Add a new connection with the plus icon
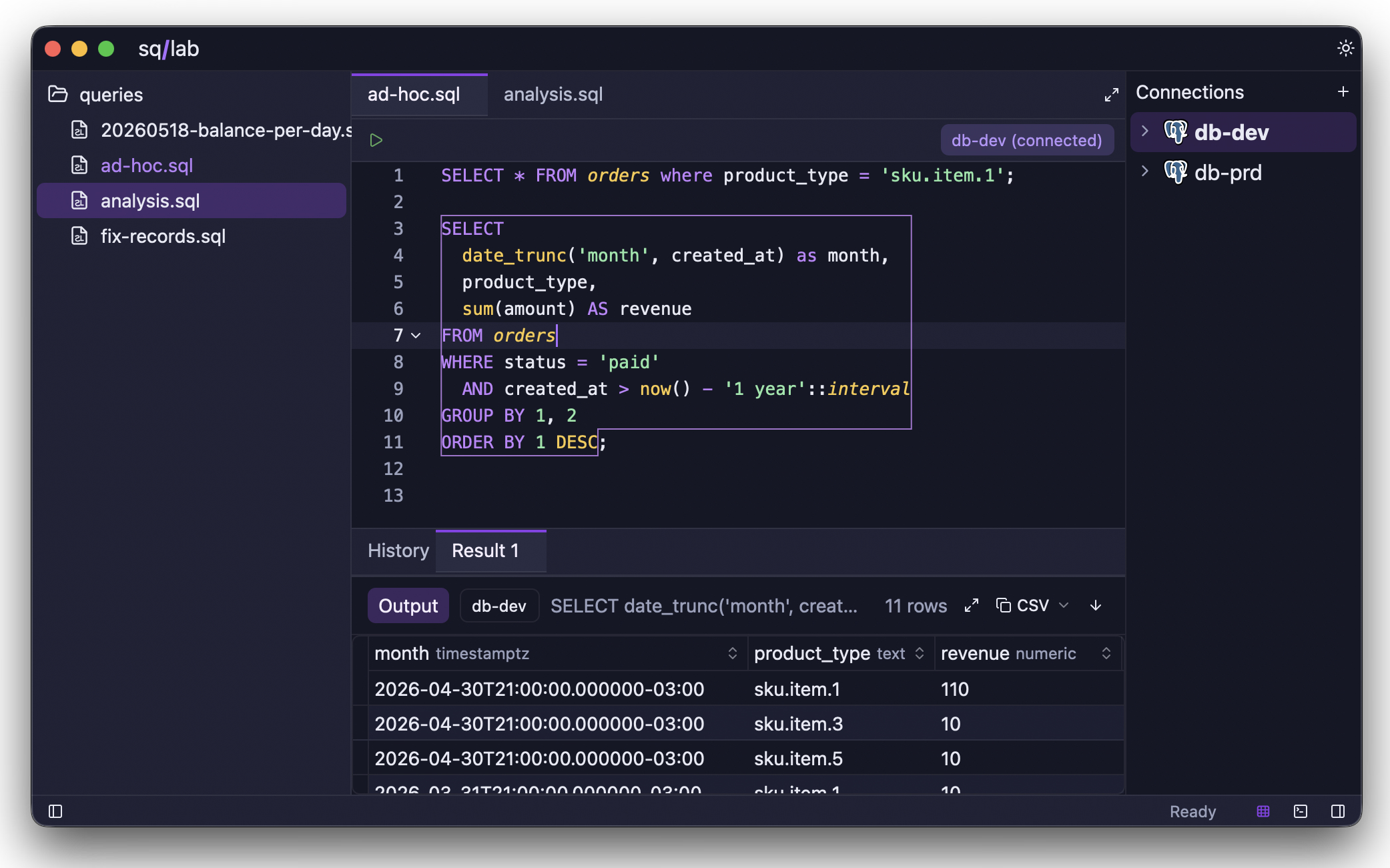This screenshot has width=1390, height=868. coord(1343,92)
